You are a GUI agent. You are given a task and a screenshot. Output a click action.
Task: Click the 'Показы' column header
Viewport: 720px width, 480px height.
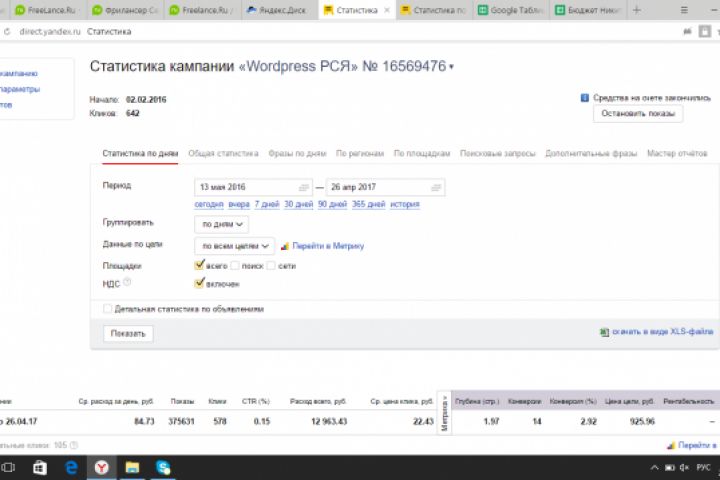click(182, 401)
